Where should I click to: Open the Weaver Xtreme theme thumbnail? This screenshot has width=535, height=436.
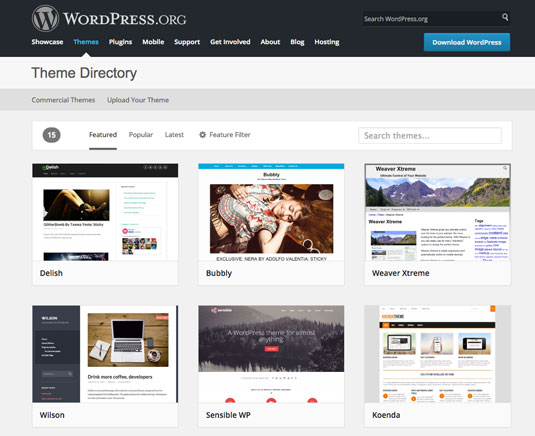438,212
